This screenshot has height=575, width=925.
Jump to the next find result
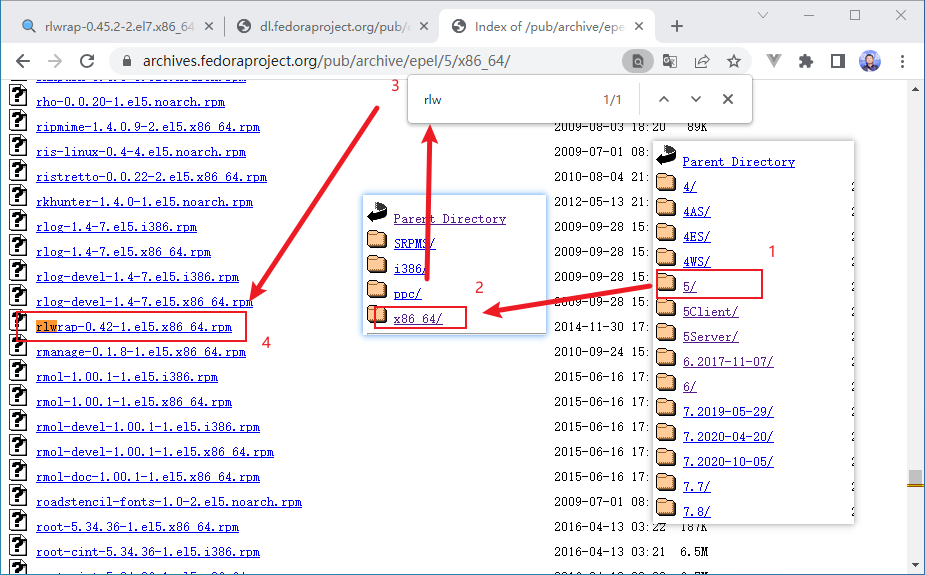pos(696,99)
